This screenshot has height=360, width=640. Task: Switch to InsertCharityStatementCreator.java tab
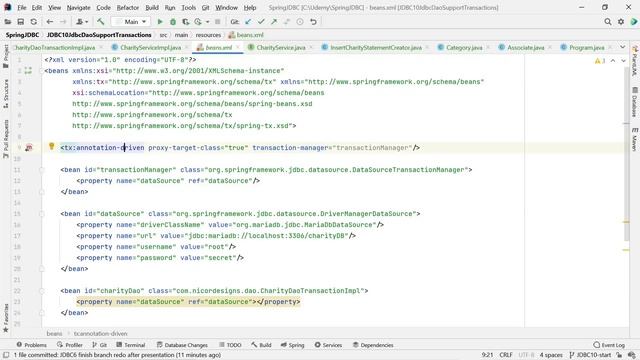point(376,47)
